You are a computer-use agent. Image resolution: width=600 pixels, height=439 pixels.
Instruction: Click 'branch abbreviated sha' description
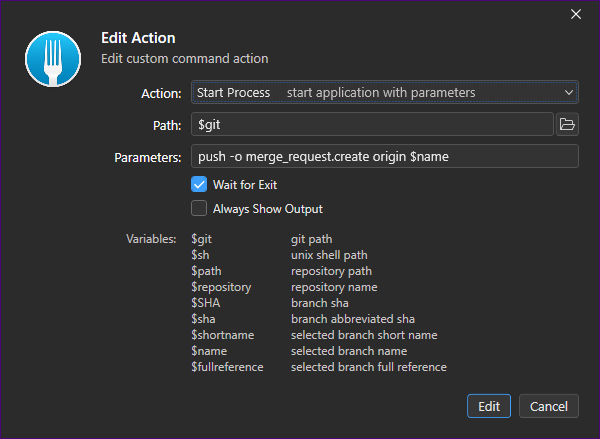(x=353, y=319)
